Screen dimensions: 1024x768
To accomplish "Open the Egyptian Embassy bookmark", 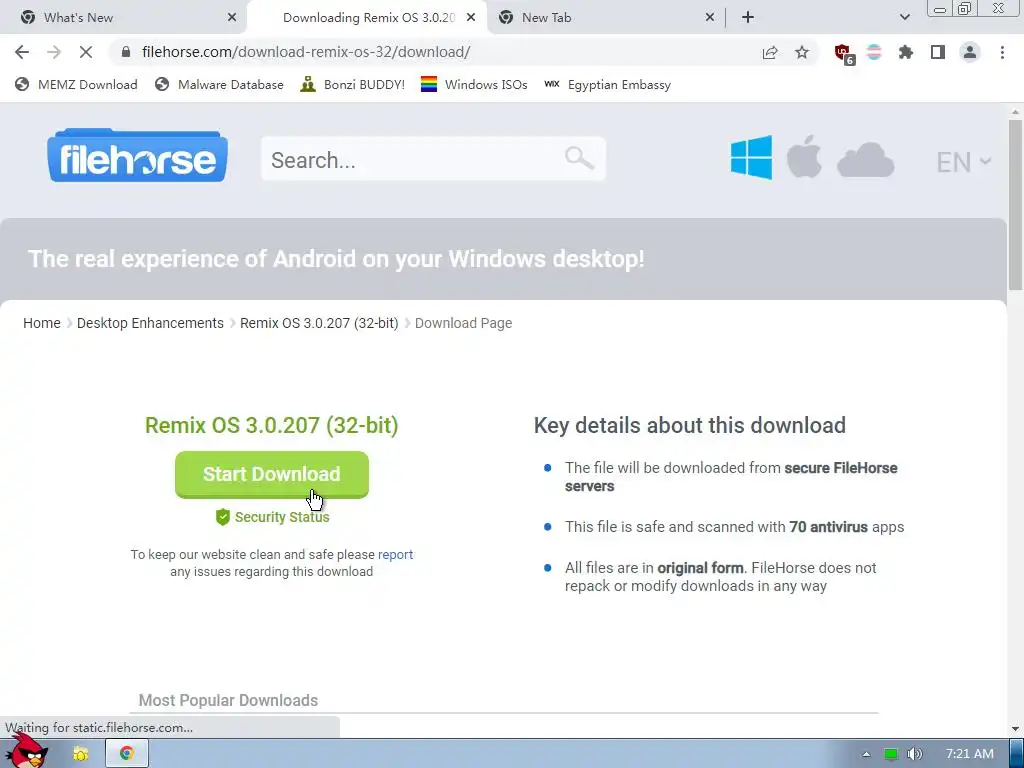I will [607, 84].
